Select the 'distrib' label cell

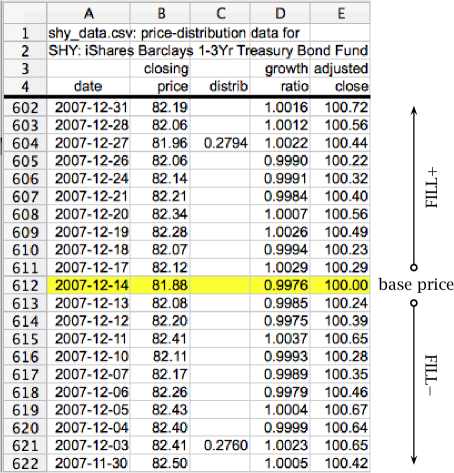pos(220,86)
